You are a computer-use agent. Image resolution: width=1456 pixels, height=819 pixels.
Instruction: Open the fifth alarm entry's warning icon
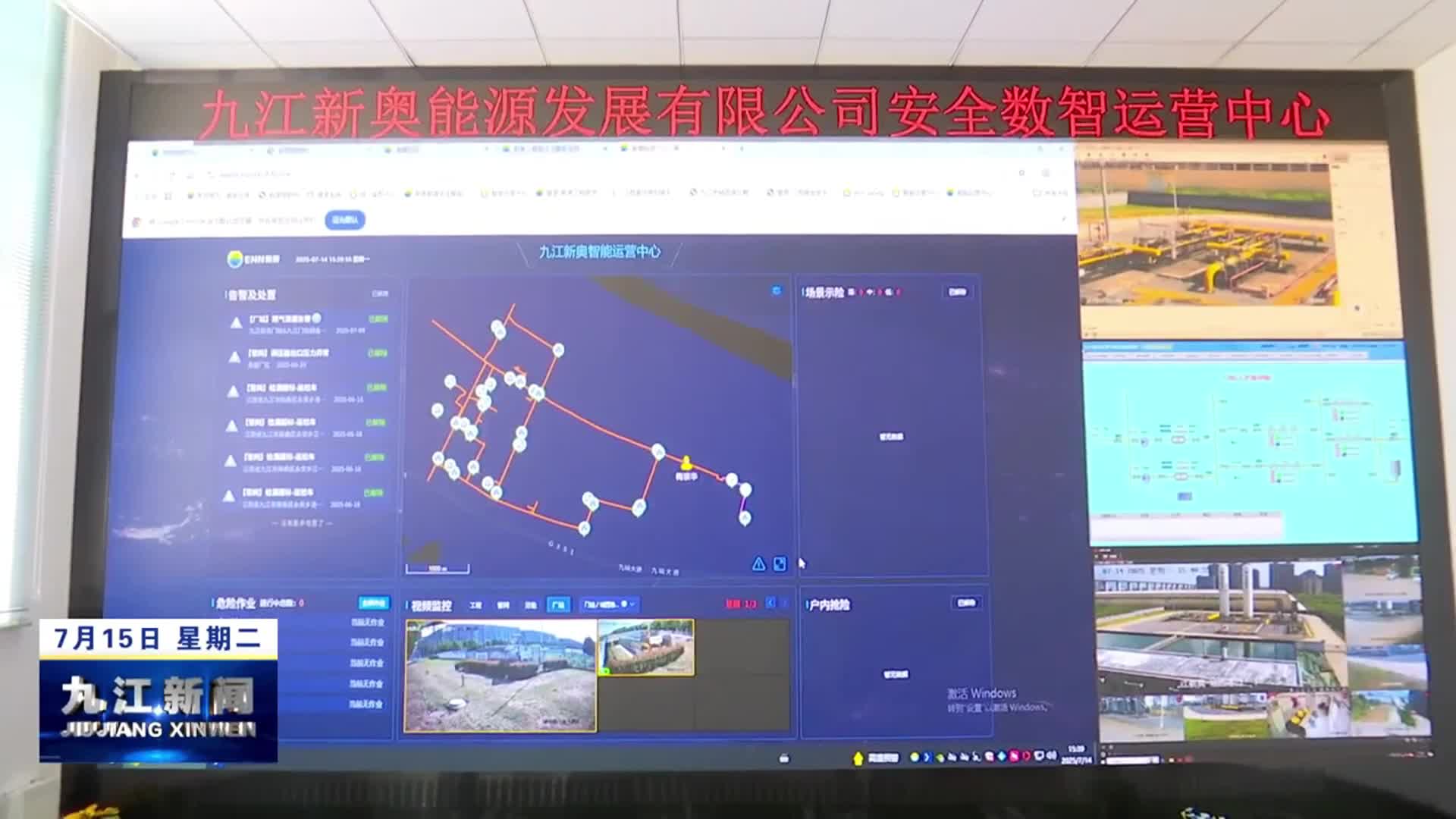(x=230, y=461)
